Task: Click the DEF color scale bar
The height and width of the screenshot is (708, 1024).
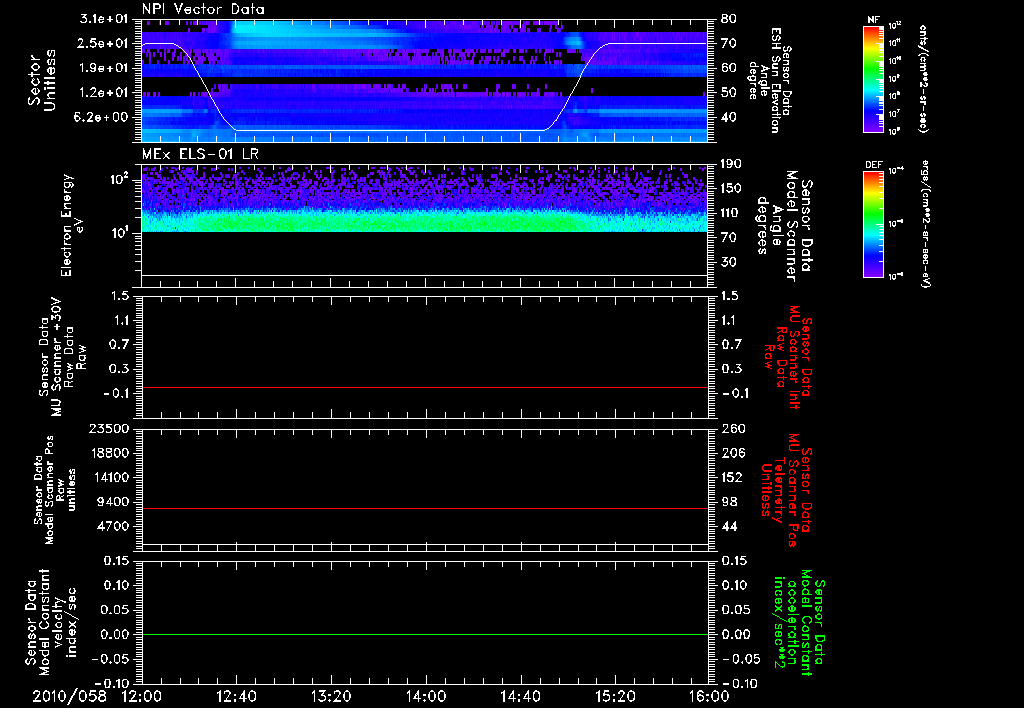Action: click(x=873, y=223)
